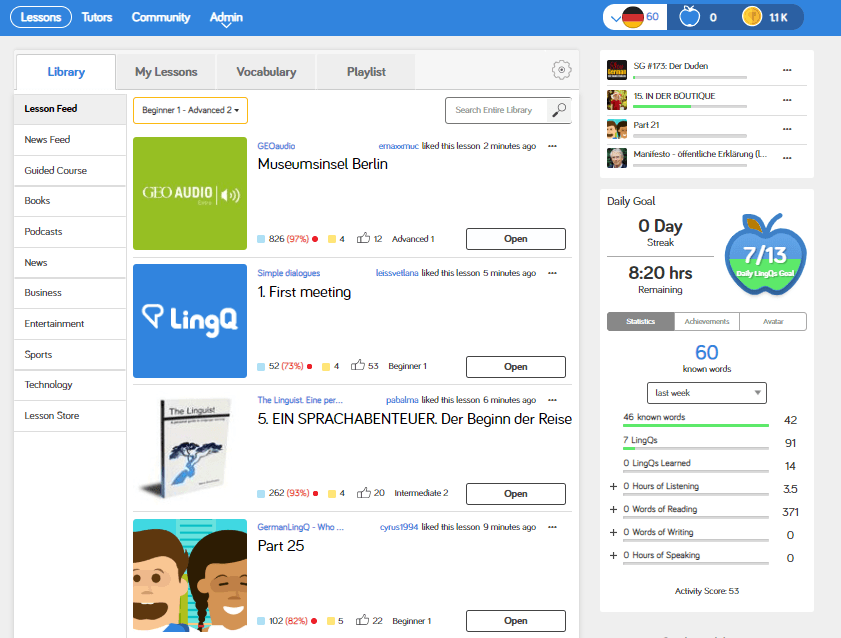Image resolution: width=841 pixels, height=638 pixels.
Task: Open the Tutors menu
Action: pyautogui.click(x=97, y=17)
